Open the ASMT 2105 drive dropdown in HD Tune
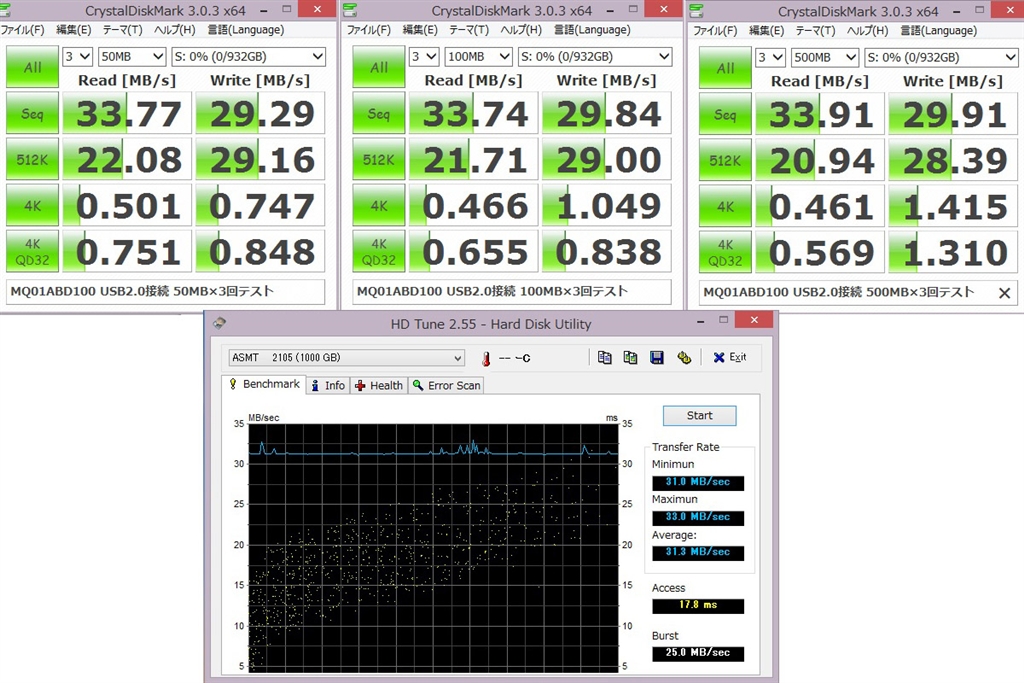Viewport: 1024px width, 683px height. click(x=347, y=357)
